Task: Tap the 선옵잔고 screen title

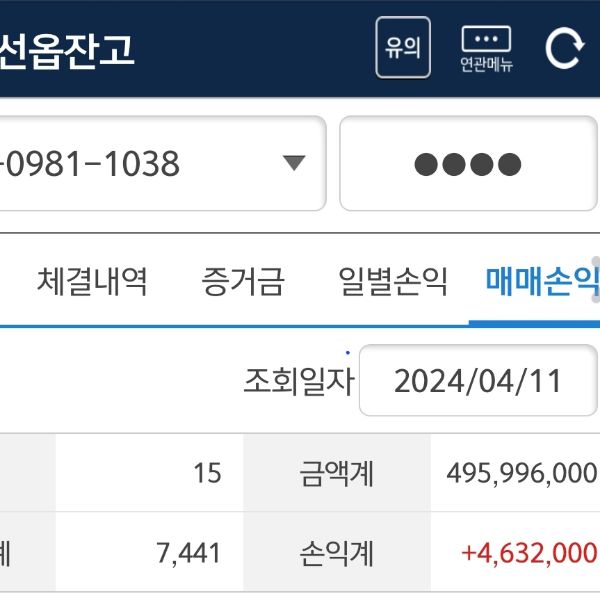Action: tap(68, 49)
